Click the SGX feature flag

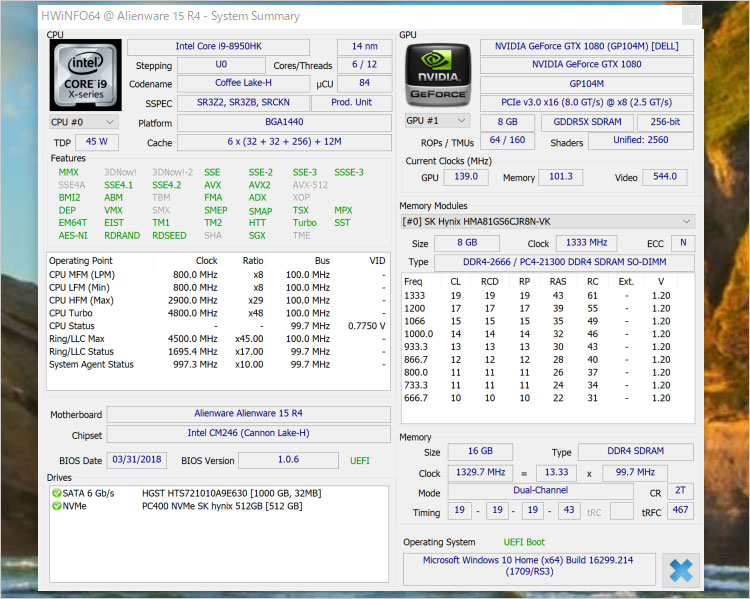(257, 235)
